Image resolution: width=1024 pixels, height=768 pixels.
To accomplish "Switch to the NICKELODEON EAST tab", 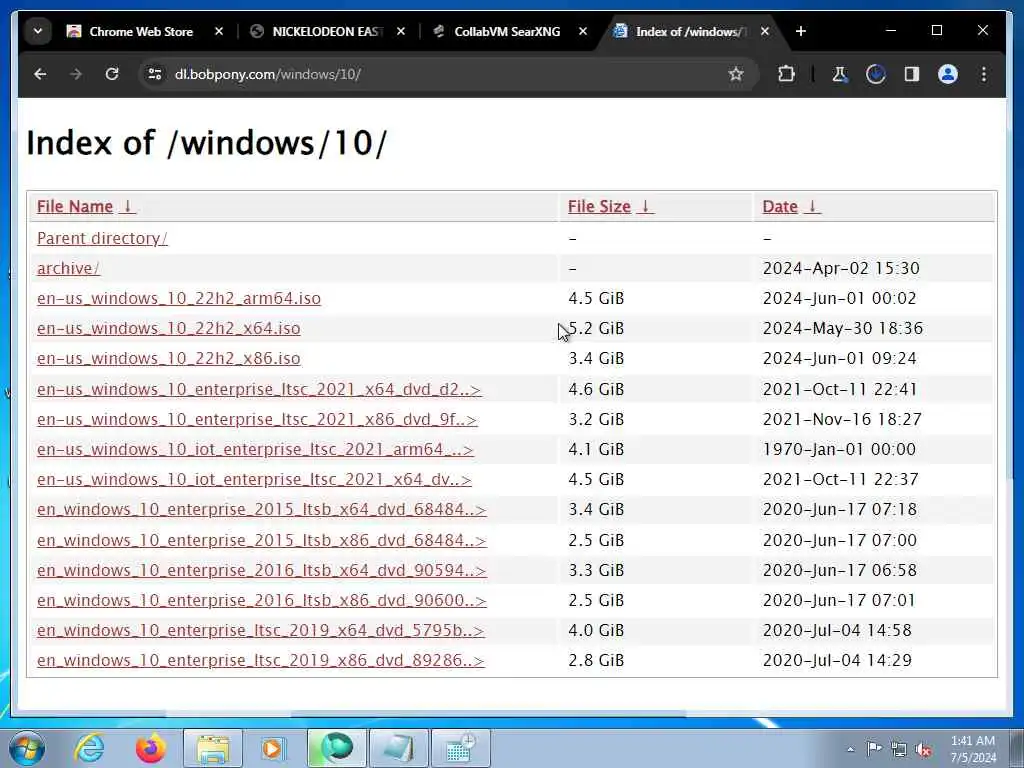I will (328, 31).
